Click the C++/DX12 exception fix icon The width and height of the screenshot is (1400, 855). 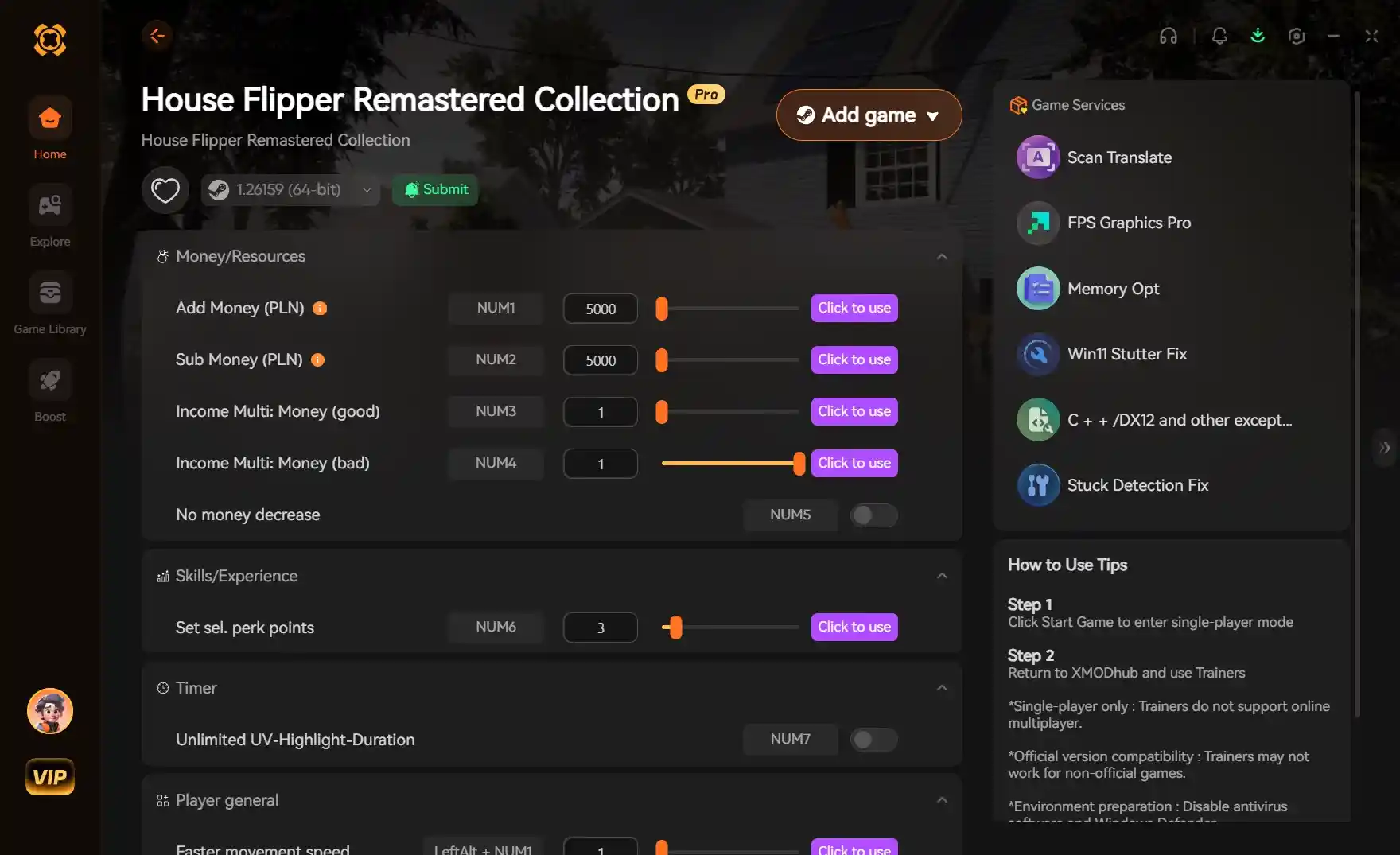coord(1038,419)
